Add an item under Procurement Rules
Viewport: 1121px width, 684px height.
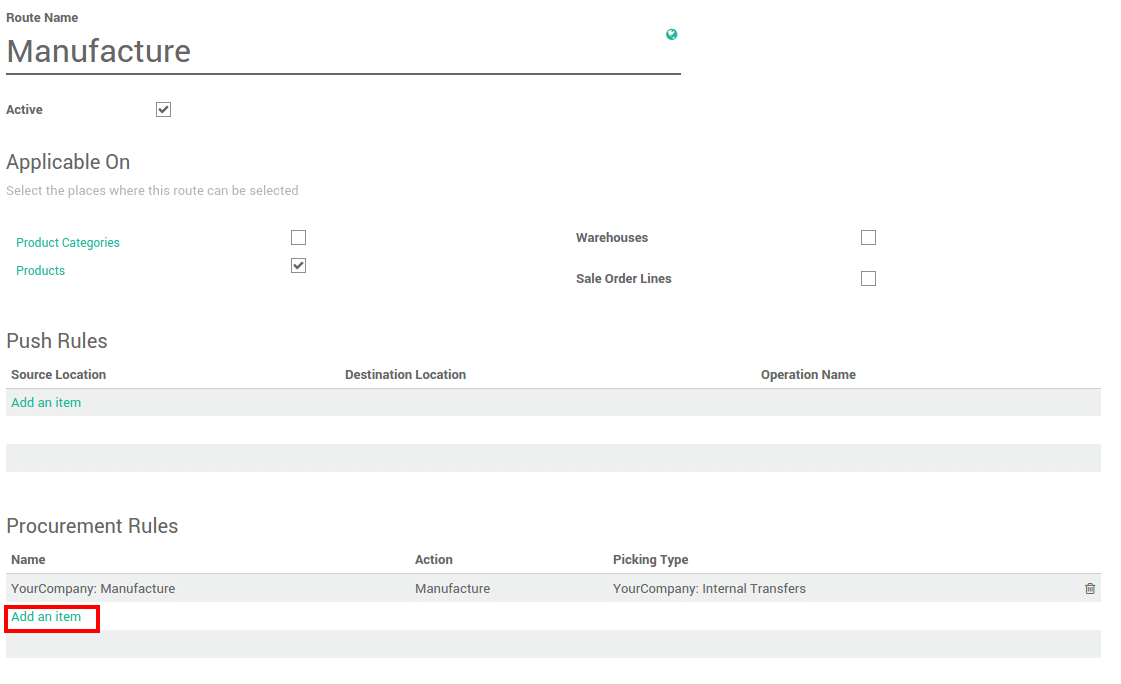[45, 617]
